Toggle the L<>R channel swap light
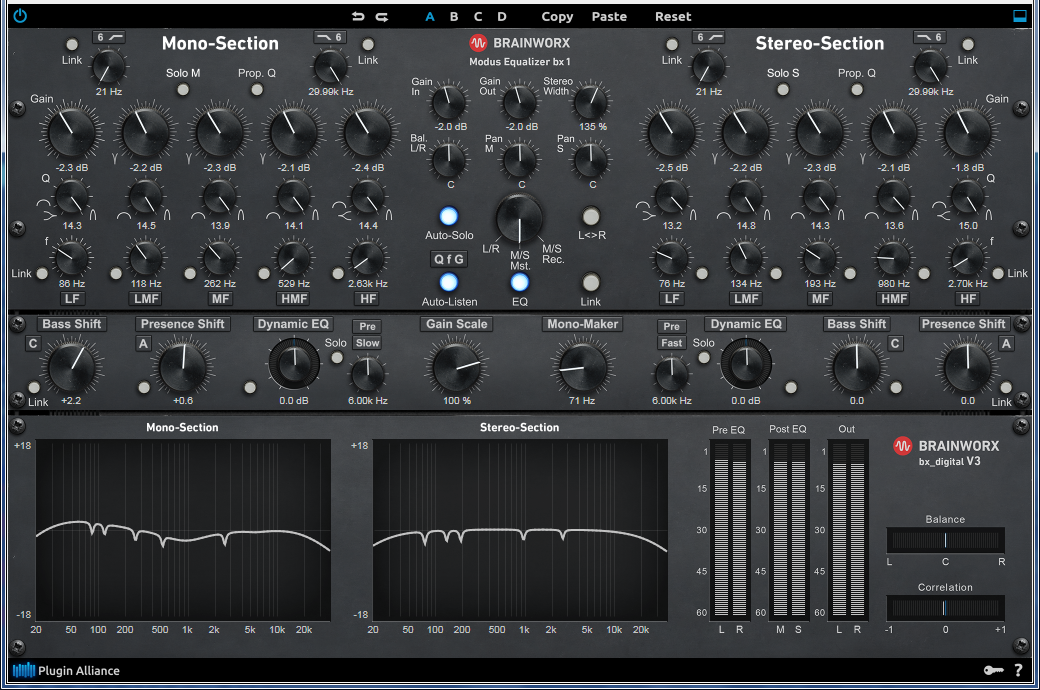 point(590,216)
